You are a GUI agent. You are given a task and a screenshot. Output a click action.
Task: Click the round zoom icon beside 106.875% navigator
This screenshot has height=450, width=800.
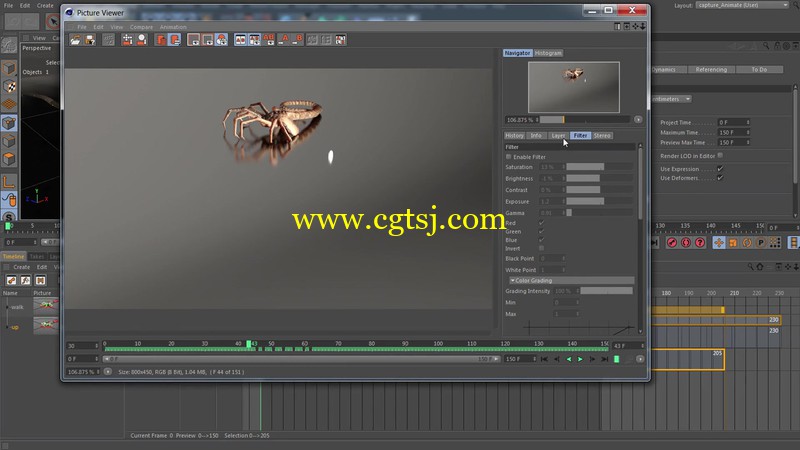pyautogui.click(x=638, y=119)
